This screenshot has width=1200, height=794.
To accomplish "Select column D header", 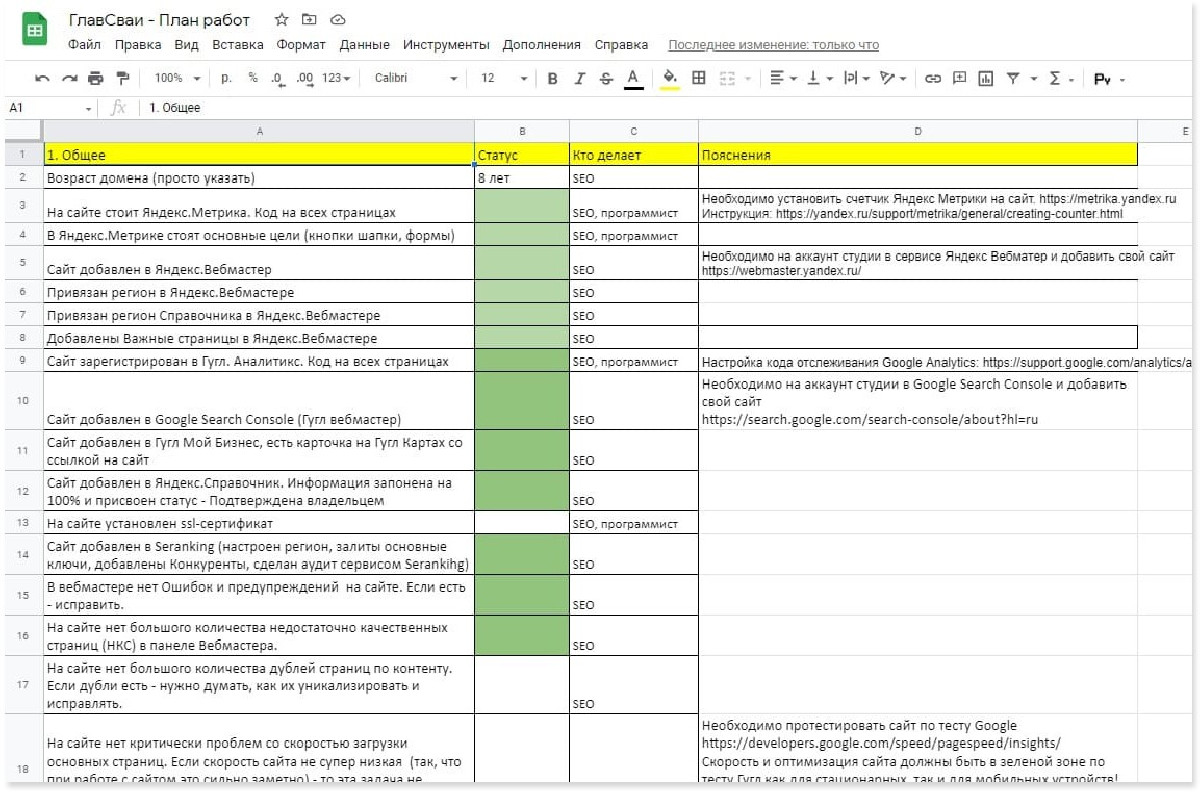I will (918, 131).
